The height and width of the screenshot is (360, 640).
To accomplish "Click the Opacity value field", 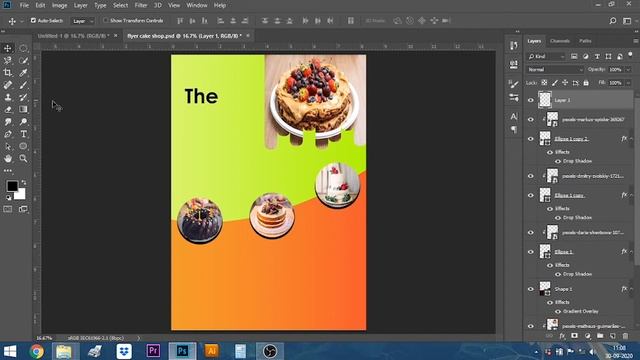I will point(616,70).
